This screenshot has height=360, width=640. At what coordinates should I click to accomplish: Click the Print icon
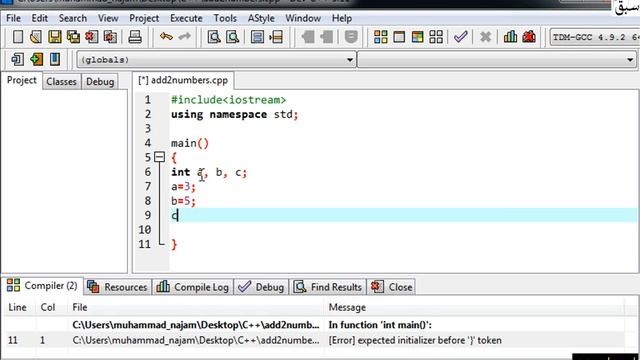(x=135, y=37)
